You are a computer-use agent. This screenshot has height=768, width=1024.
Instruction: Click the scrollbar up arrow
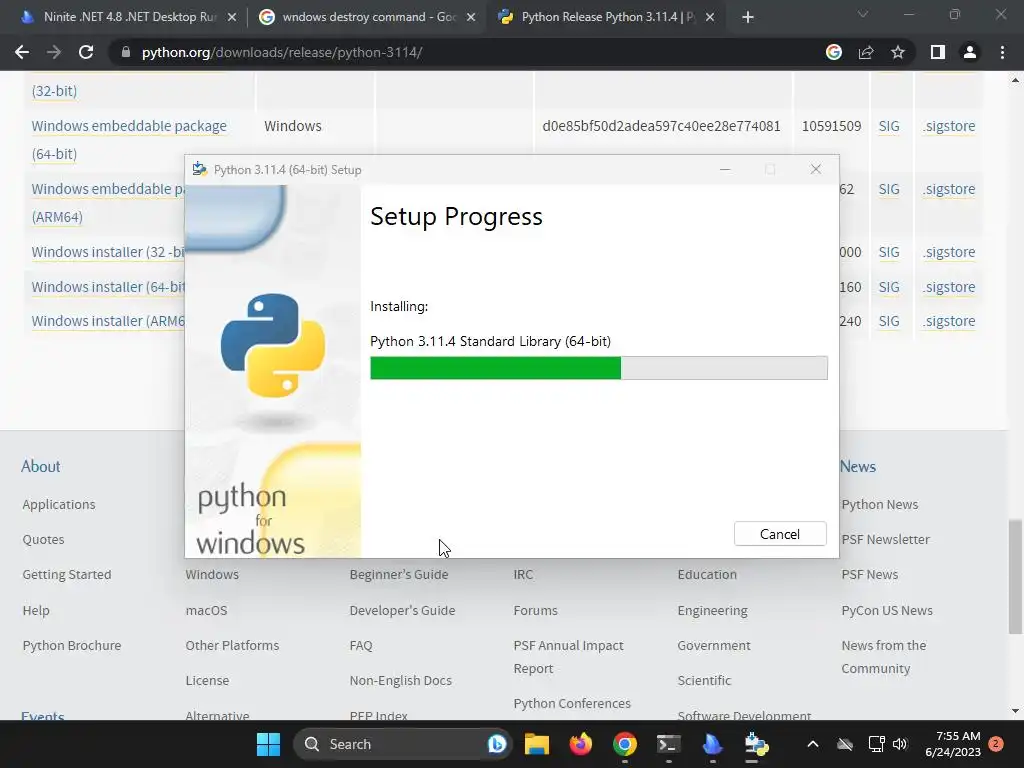pyautogui.click(x=1015, y=80)
